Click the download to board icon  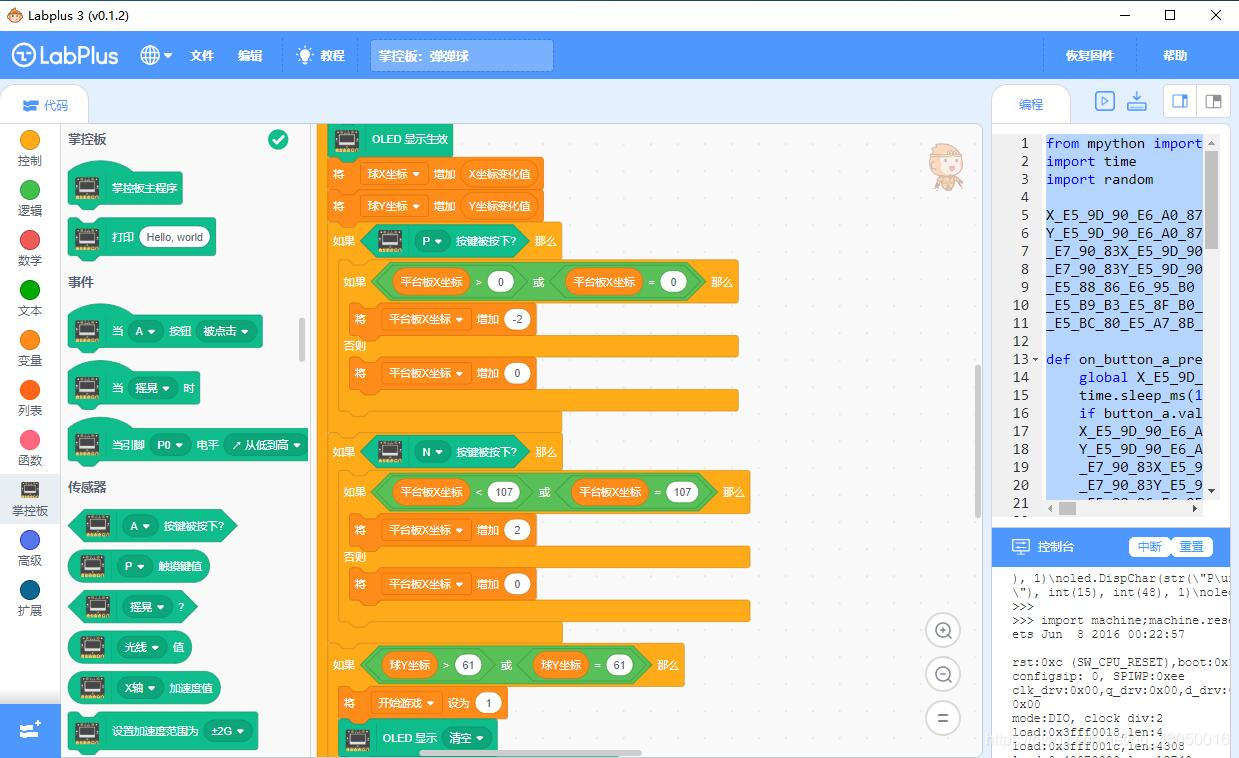pyautogui.click(x=1137, y=101)
